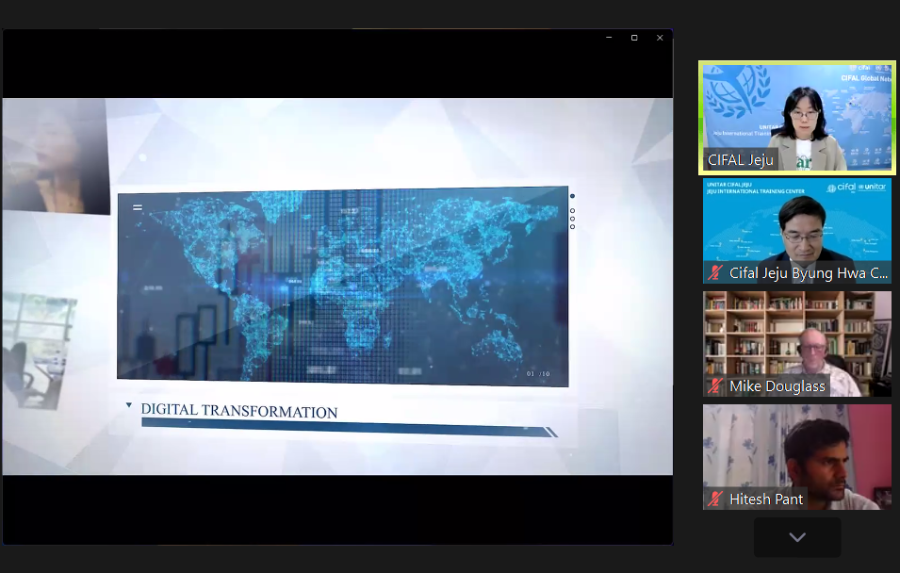Show more participants with the down chevron
Image resolution: width=900 pixels, height=573 pixels.
coord(797,537)
